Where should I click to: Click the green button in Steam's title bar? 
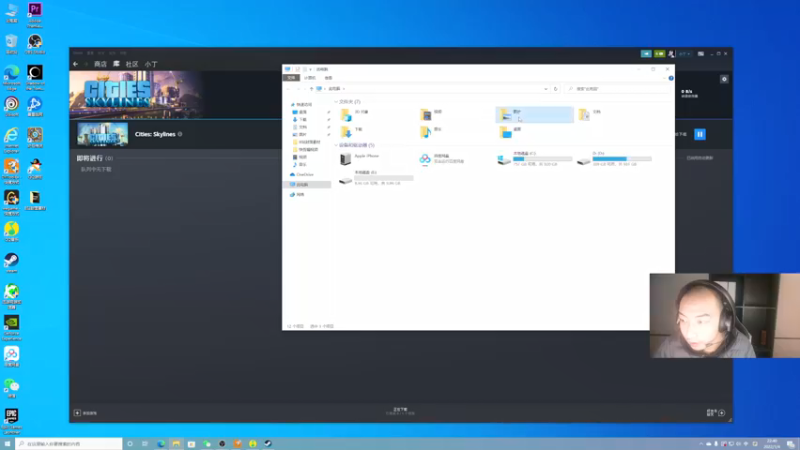click(659, 54)
